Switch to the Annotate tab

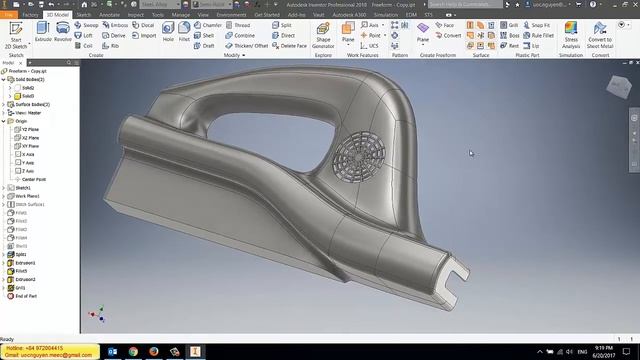[x=109, y=15]
